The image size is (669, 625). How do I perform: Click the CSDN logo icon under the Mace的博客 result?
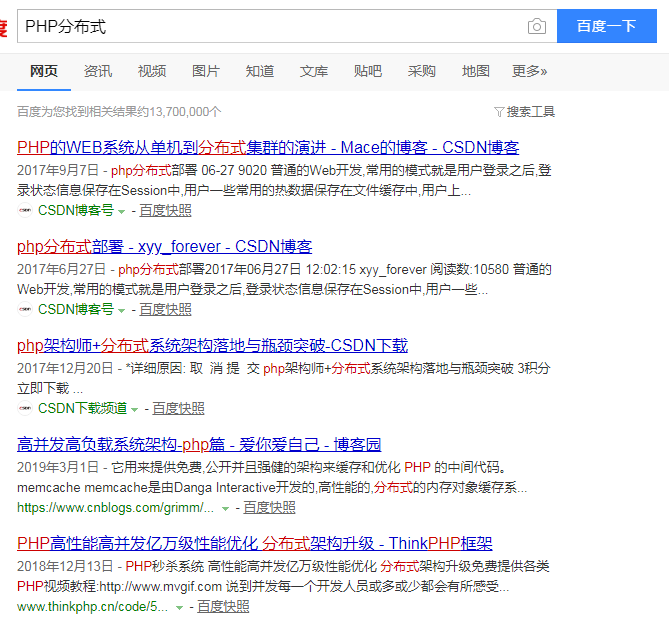[25, 210]
